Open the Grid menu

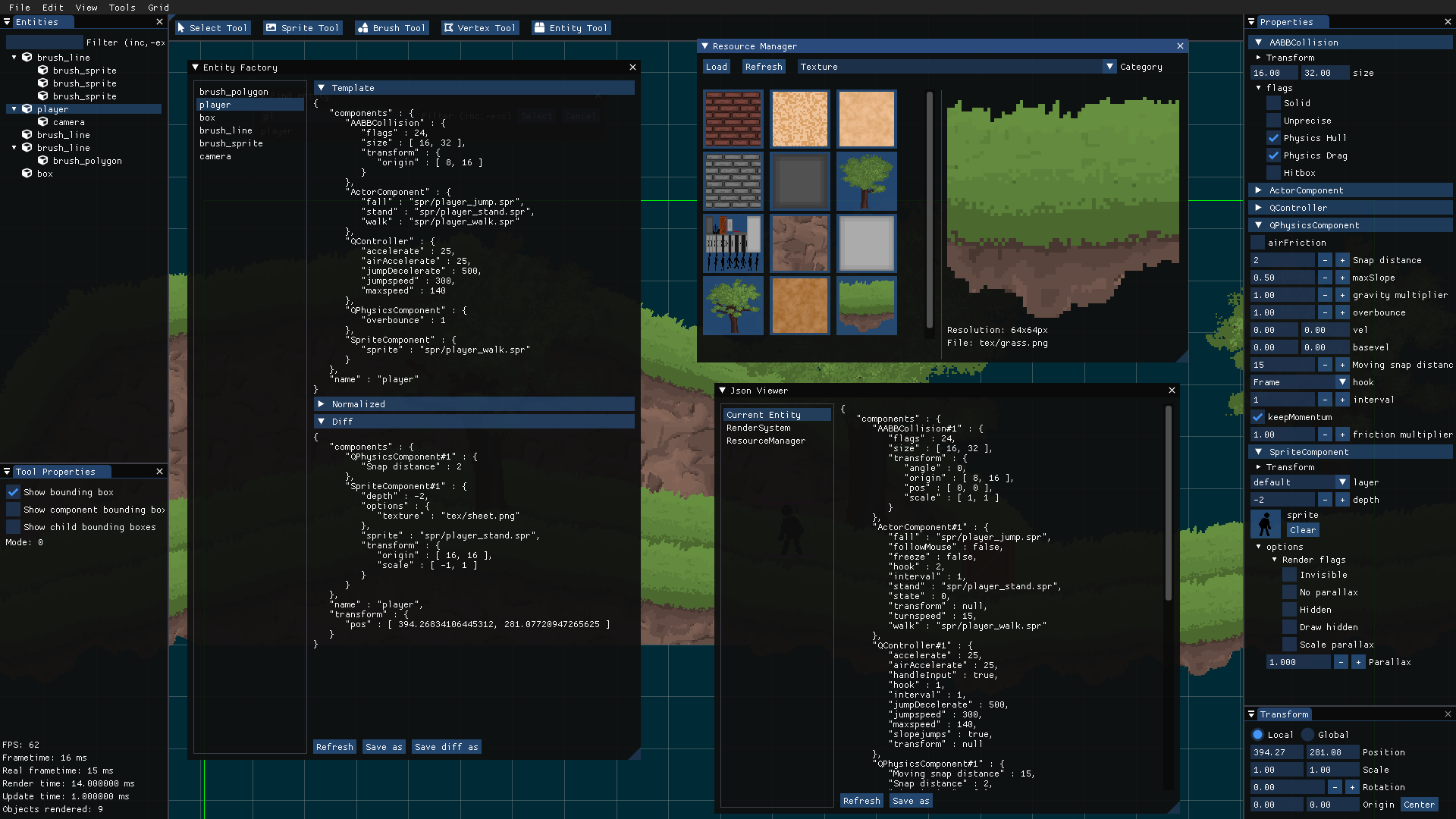(x=158, y=8)
